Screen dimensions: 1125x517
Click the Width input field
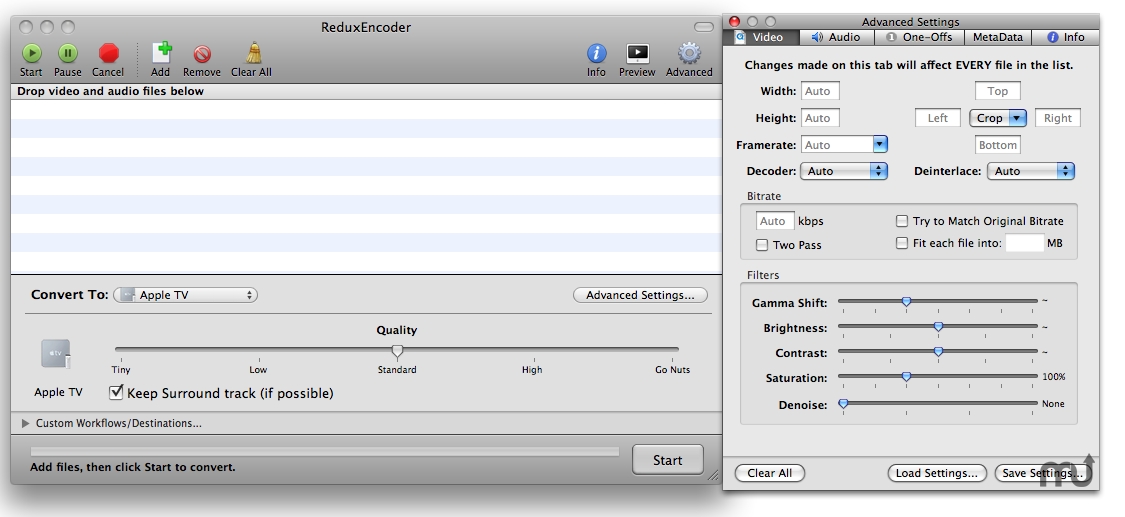tap(820, 91)
